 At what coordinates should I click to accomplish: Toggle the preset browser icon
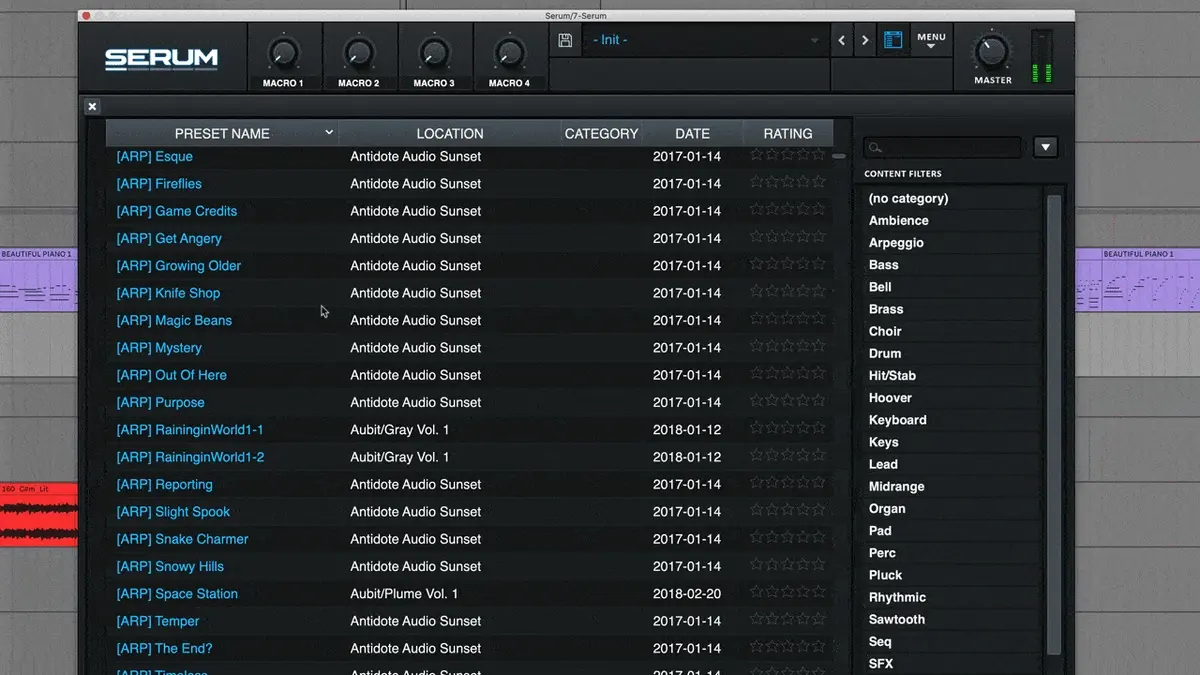point(893,41)
